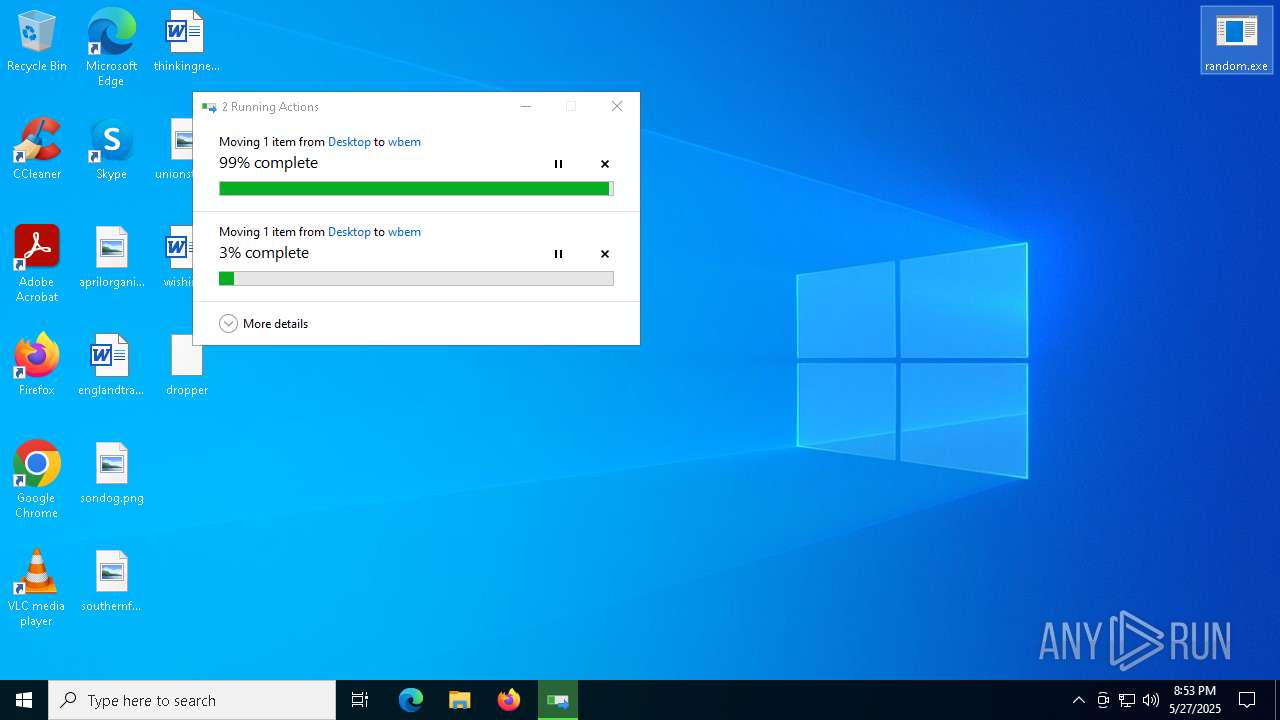Image resolution: width=1280 pixels, height=720 pixels.
Task: Select the Google Chrome desktop shortcut
Action: click(37, 480)
